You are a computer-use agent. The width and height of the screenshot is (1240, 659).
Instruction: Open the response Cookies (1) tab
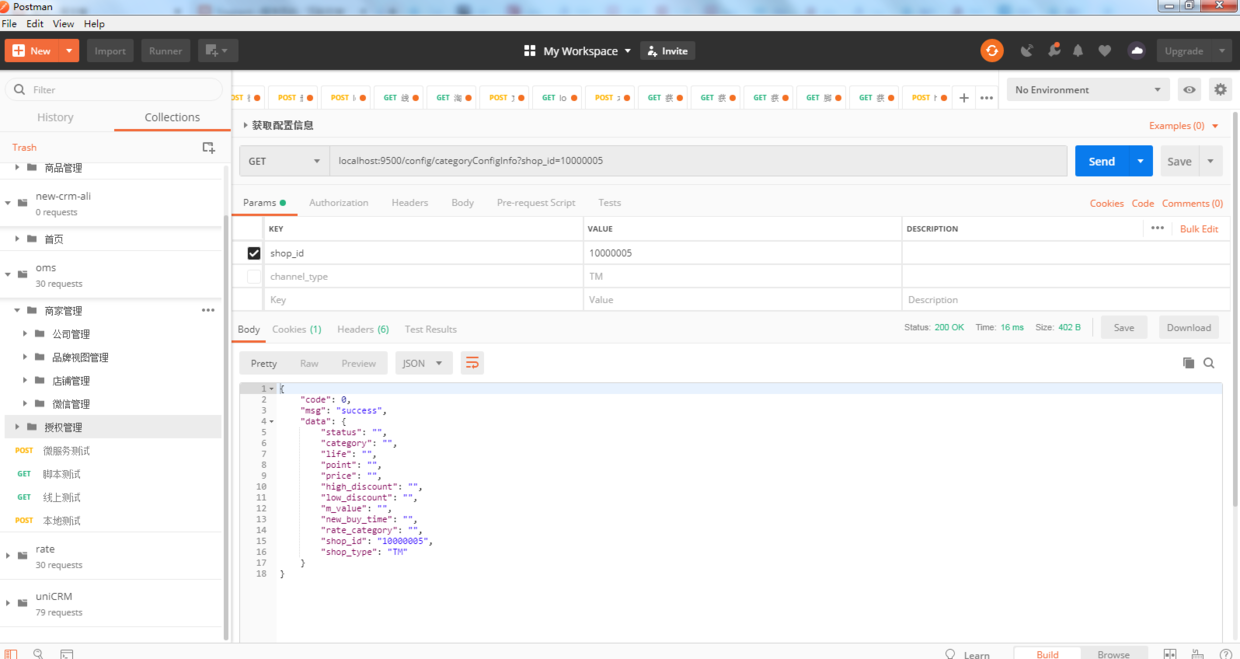point(296,329)
